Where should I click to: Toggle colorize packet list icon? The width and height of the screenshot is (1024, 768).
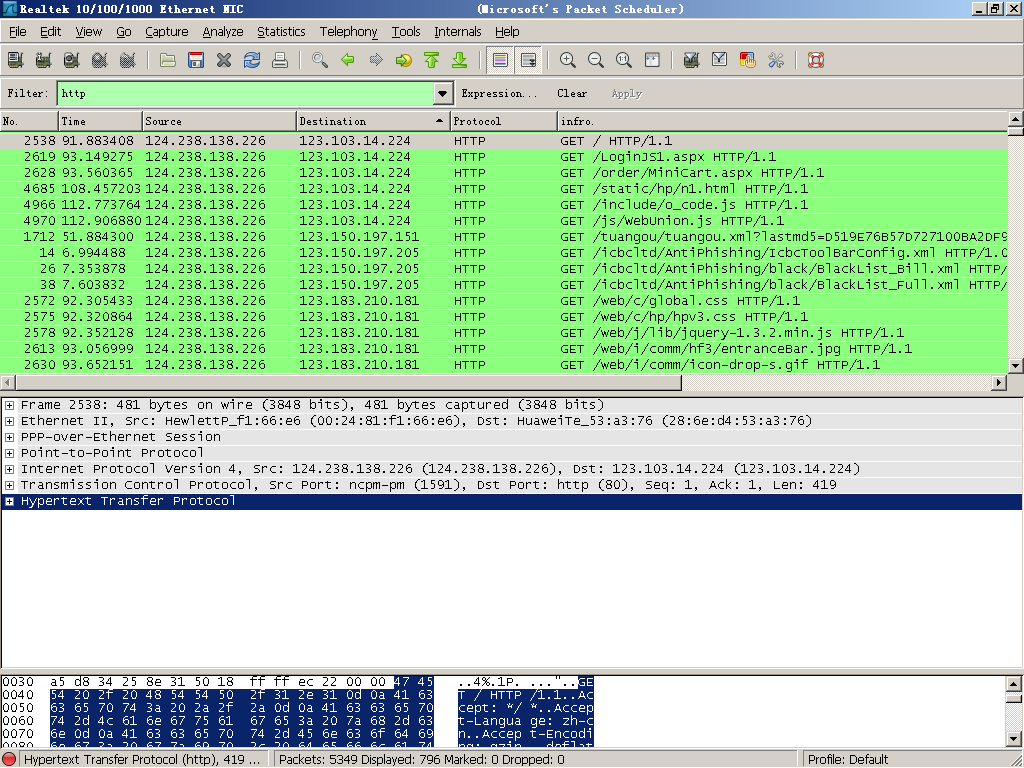click(500, 60)
